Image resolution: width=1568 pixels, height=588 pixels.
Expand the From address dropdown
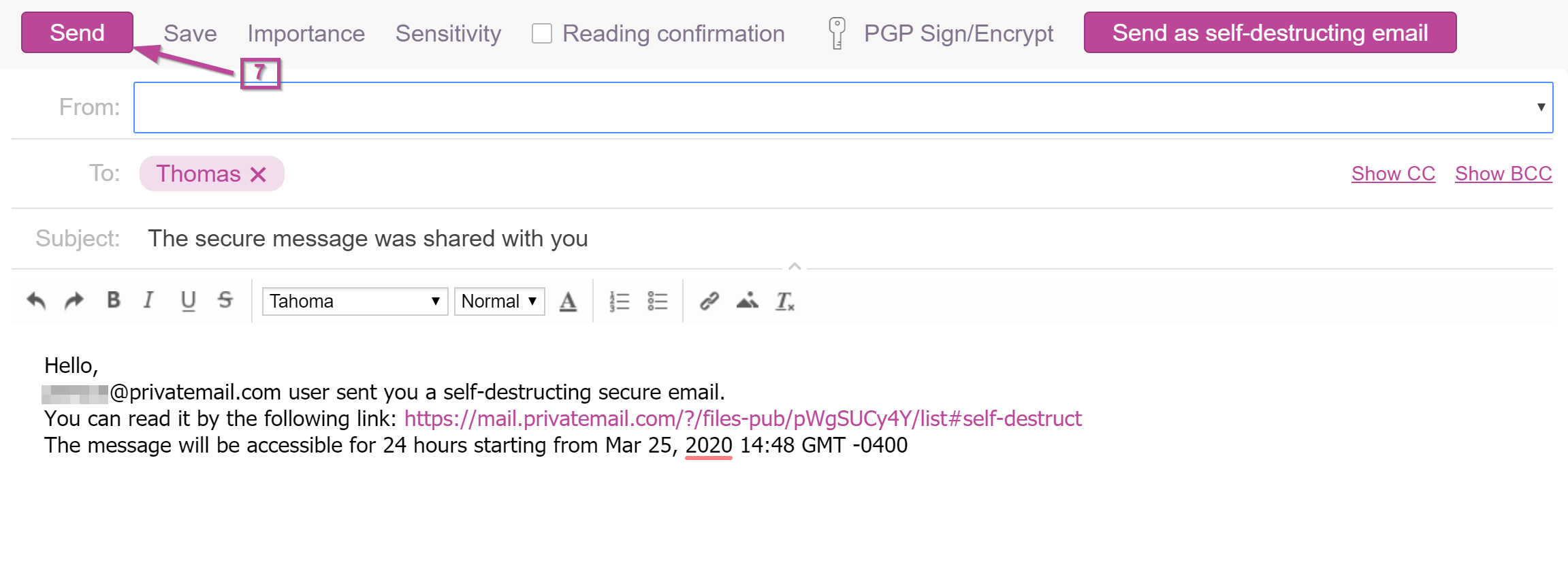(x=1541, y=108)
